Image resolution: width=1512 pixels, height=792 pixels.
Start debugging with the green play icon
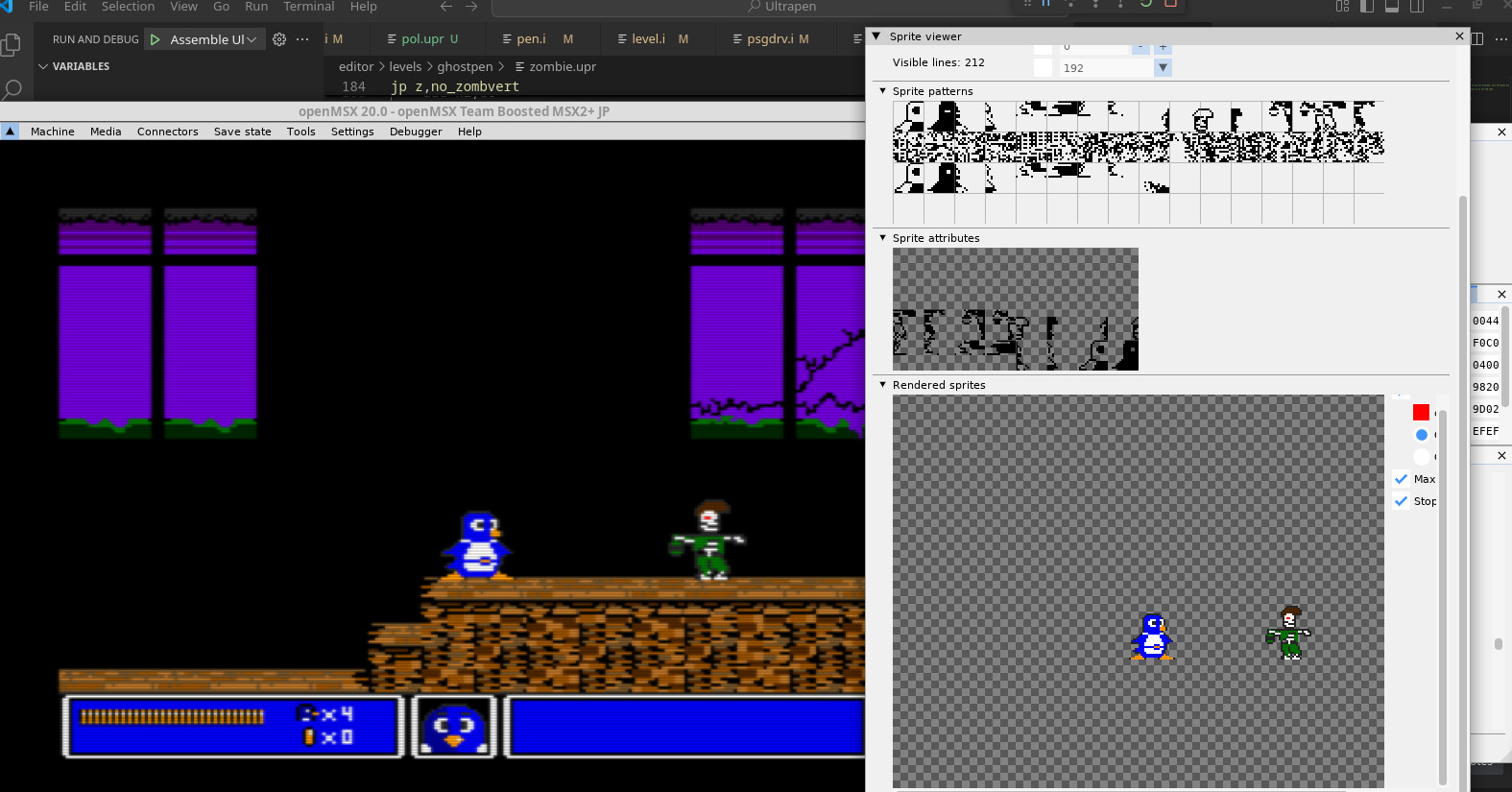coord(156,39)
